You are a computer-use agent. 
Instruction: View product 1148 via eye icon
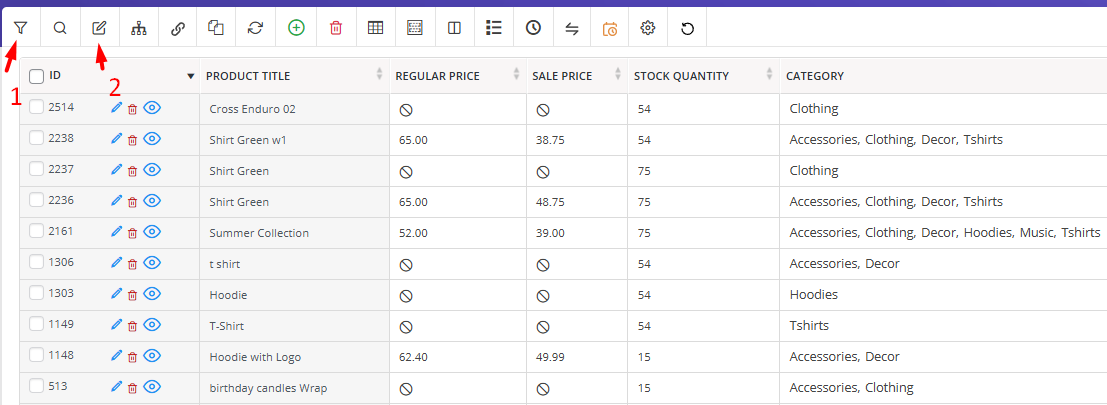152,356
